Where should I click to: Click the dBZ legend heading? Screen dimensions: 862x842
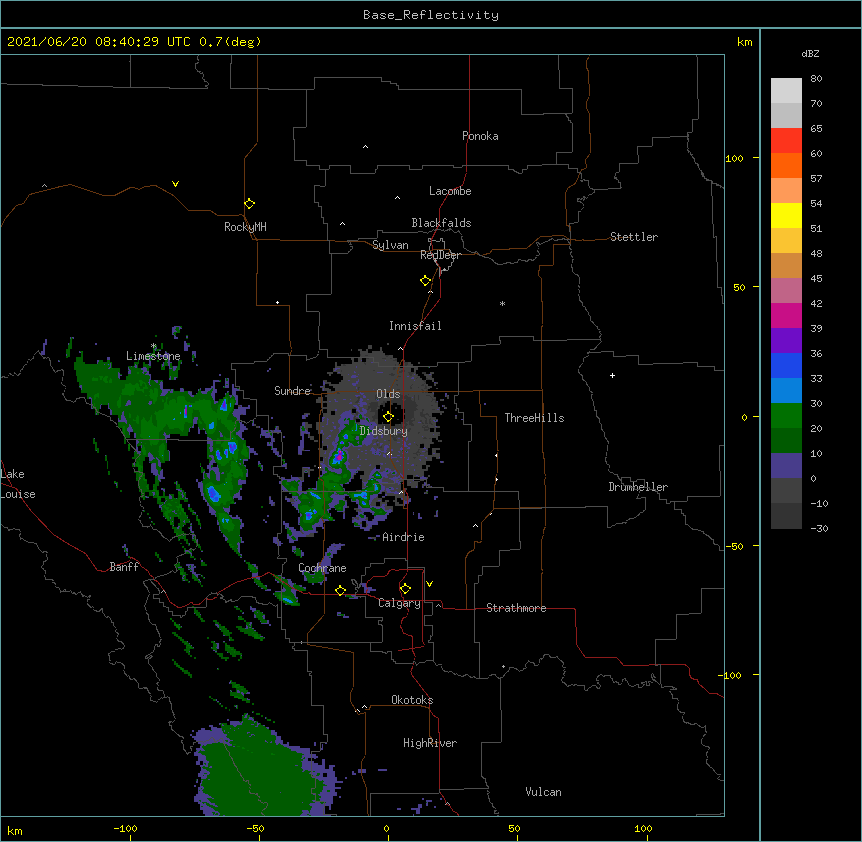point(810,54)
